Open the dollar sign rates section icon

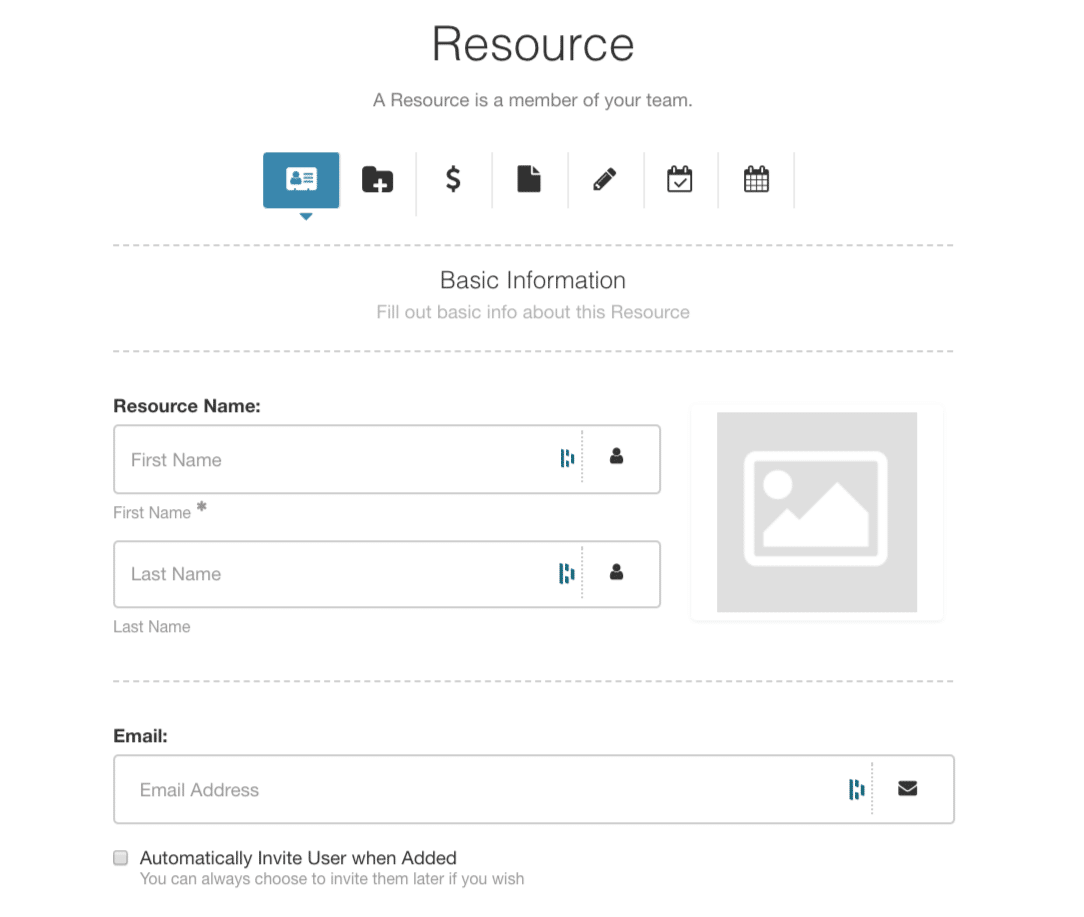[x=453, y=179]
